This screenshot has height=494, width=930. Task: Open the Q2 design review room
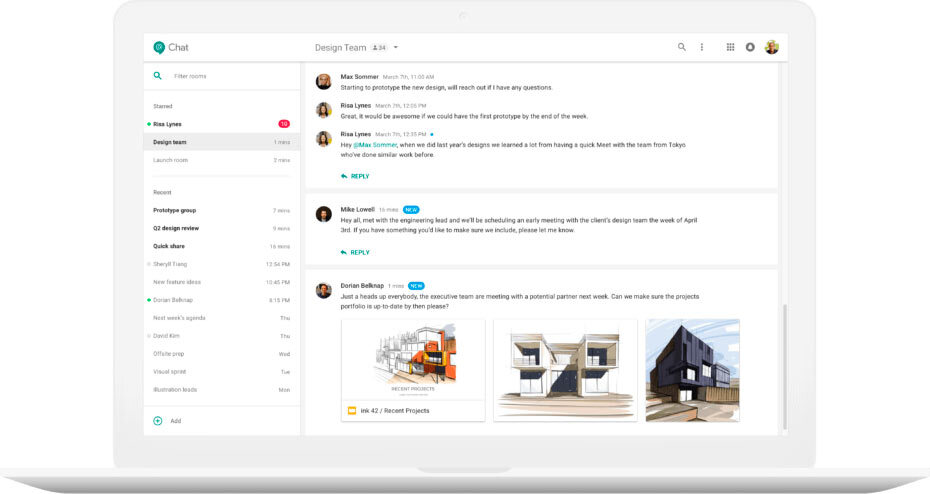222,228
